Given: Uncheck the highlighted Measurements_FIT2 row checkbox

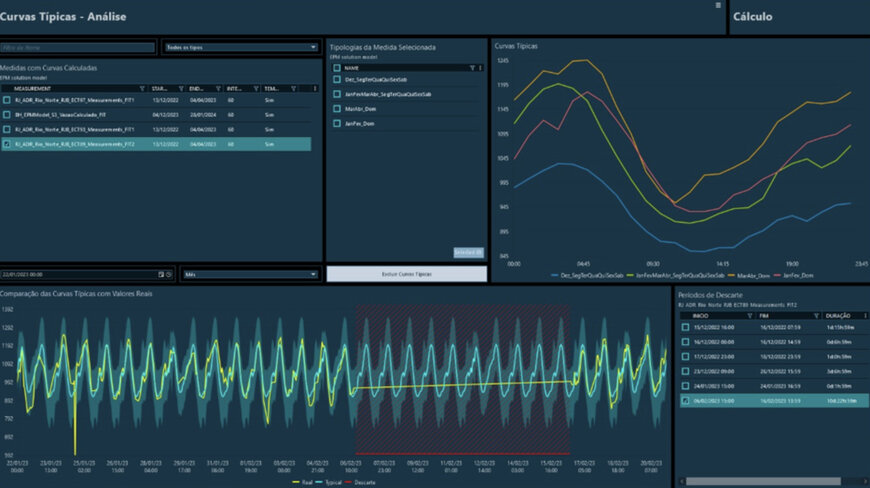Looking at the screenshot, I should tap(7, 144).
